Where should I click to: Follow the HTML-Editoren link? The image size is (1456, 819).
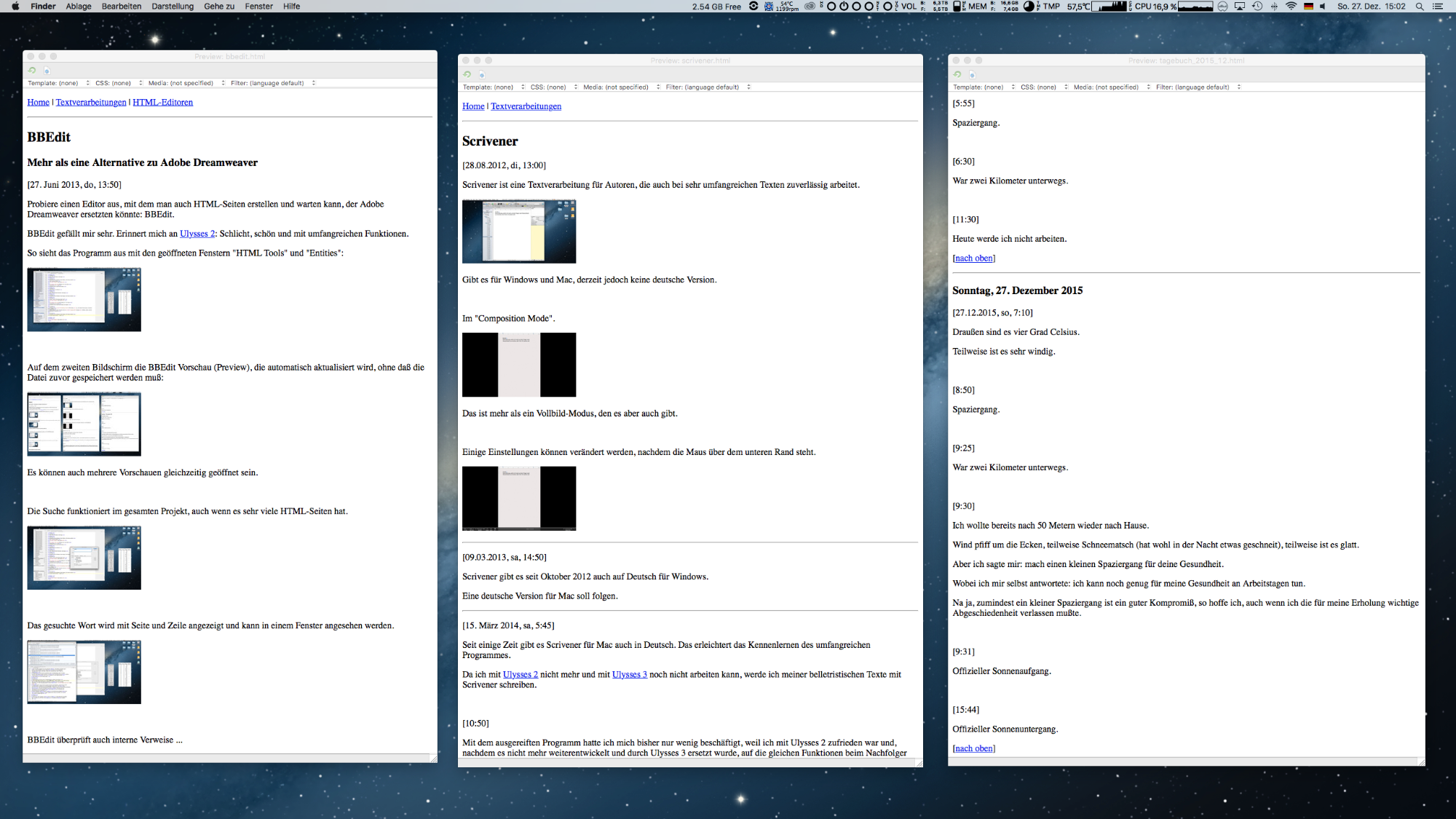click(163, 103)
